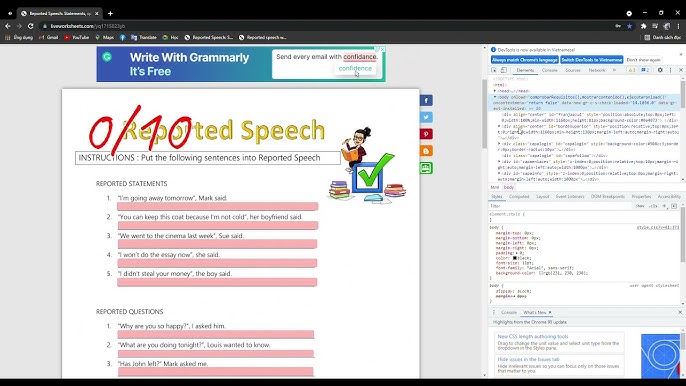Switch to the Sources tab in DevTools
This screenshot has height=386, width=686.
click(573, 70)
